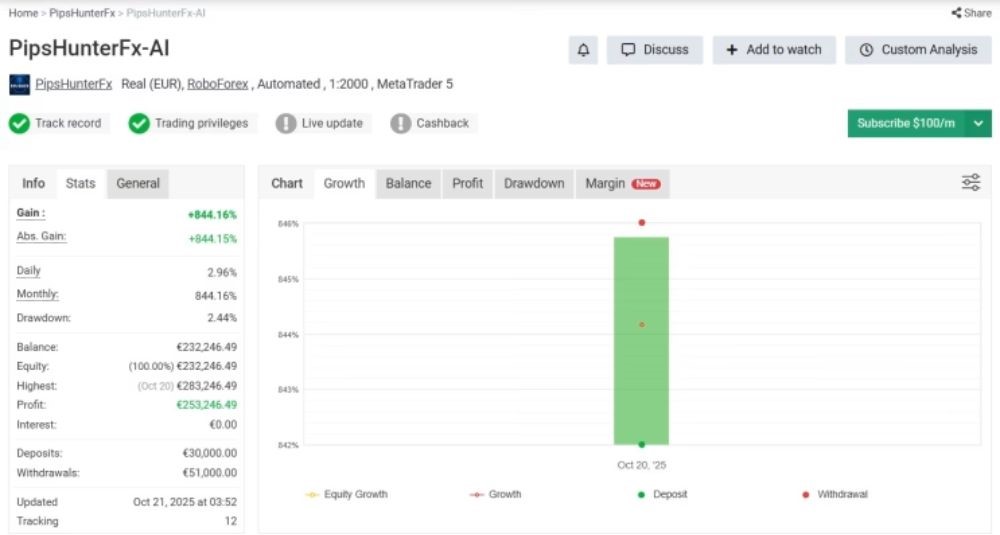Click the bell notification icon
The image size is (1000, 535).
point(583,50)
